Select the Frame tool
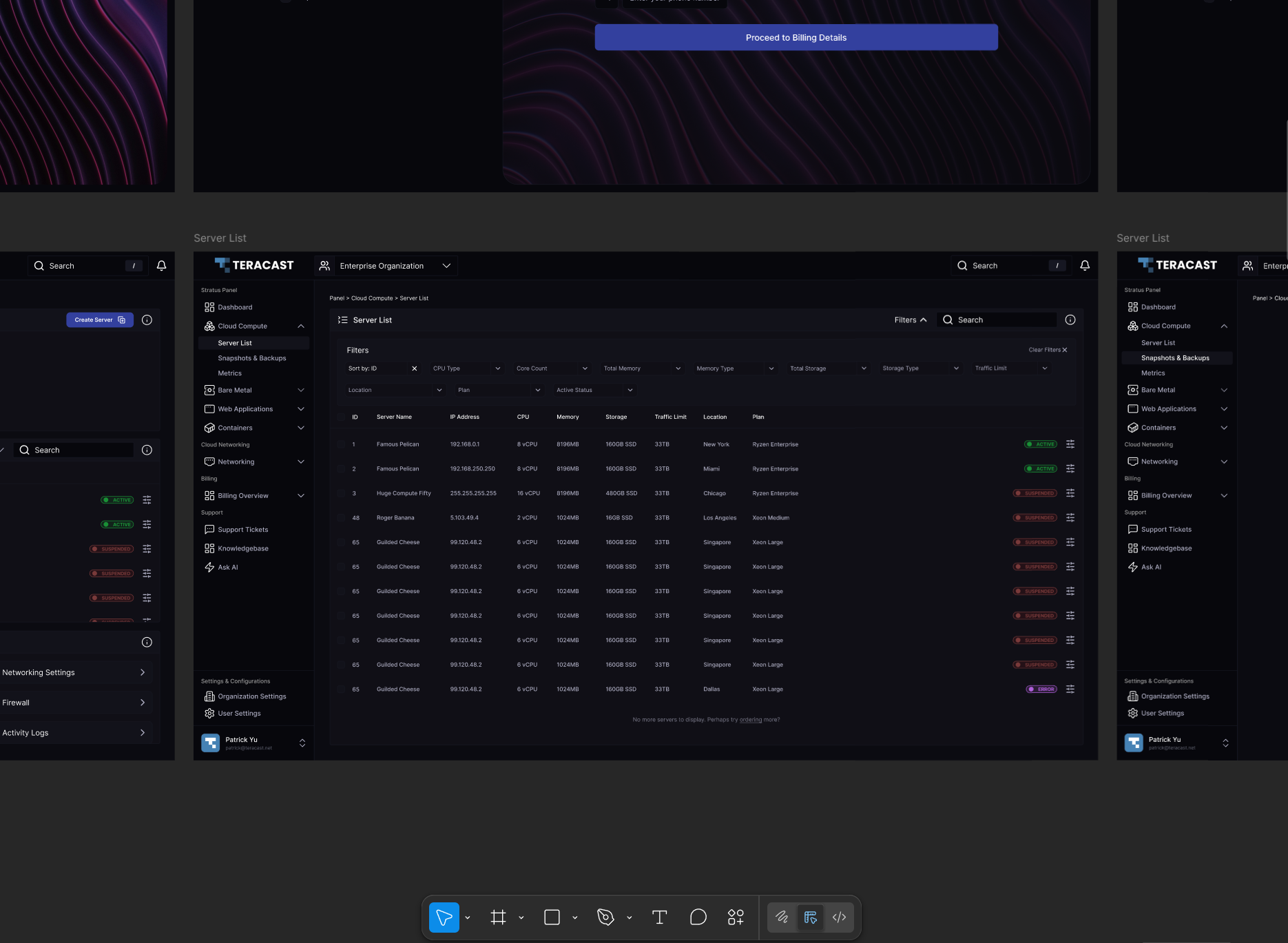The image size is (1288, 943). (498, 917)
